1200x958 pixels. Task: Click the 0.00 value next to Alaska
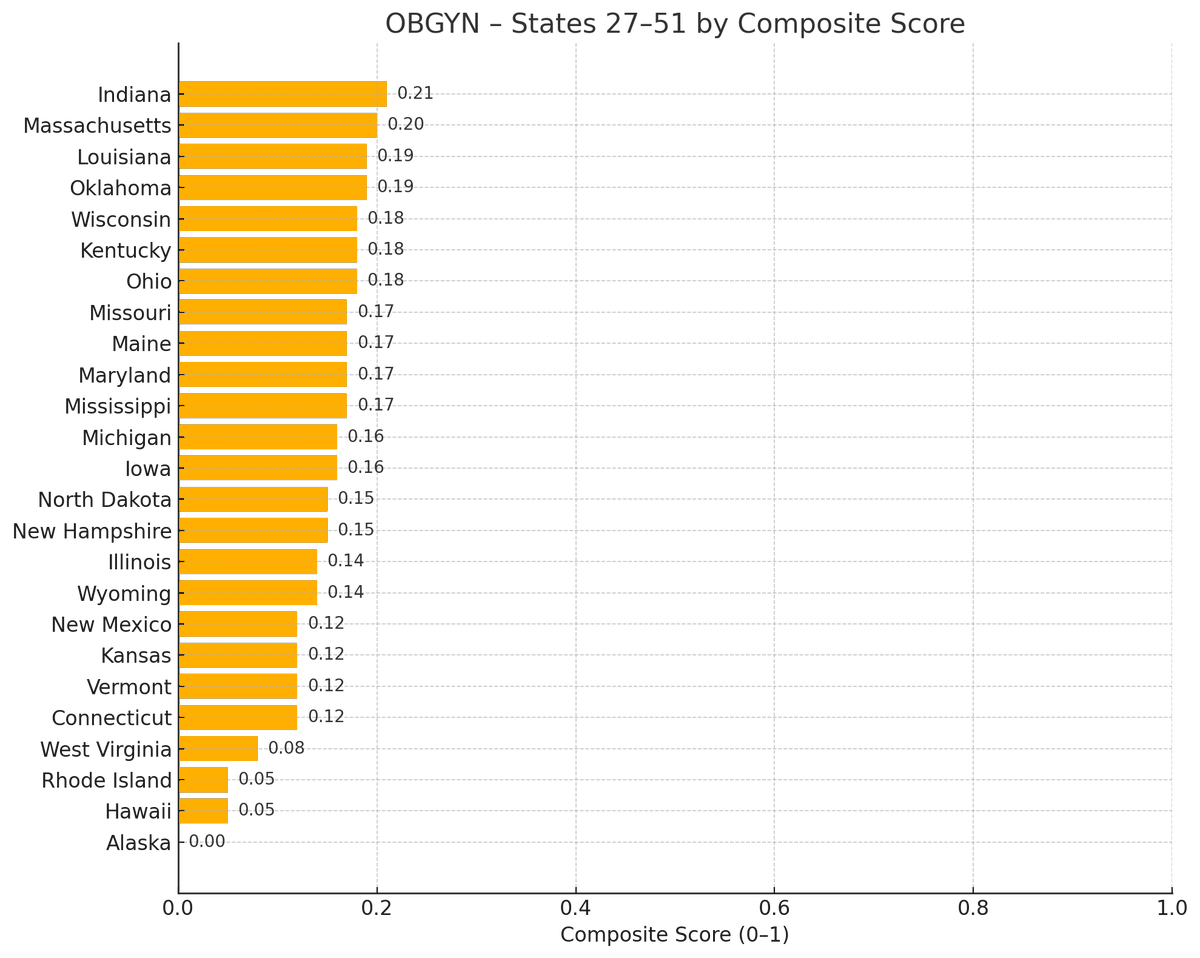point(207,842)
